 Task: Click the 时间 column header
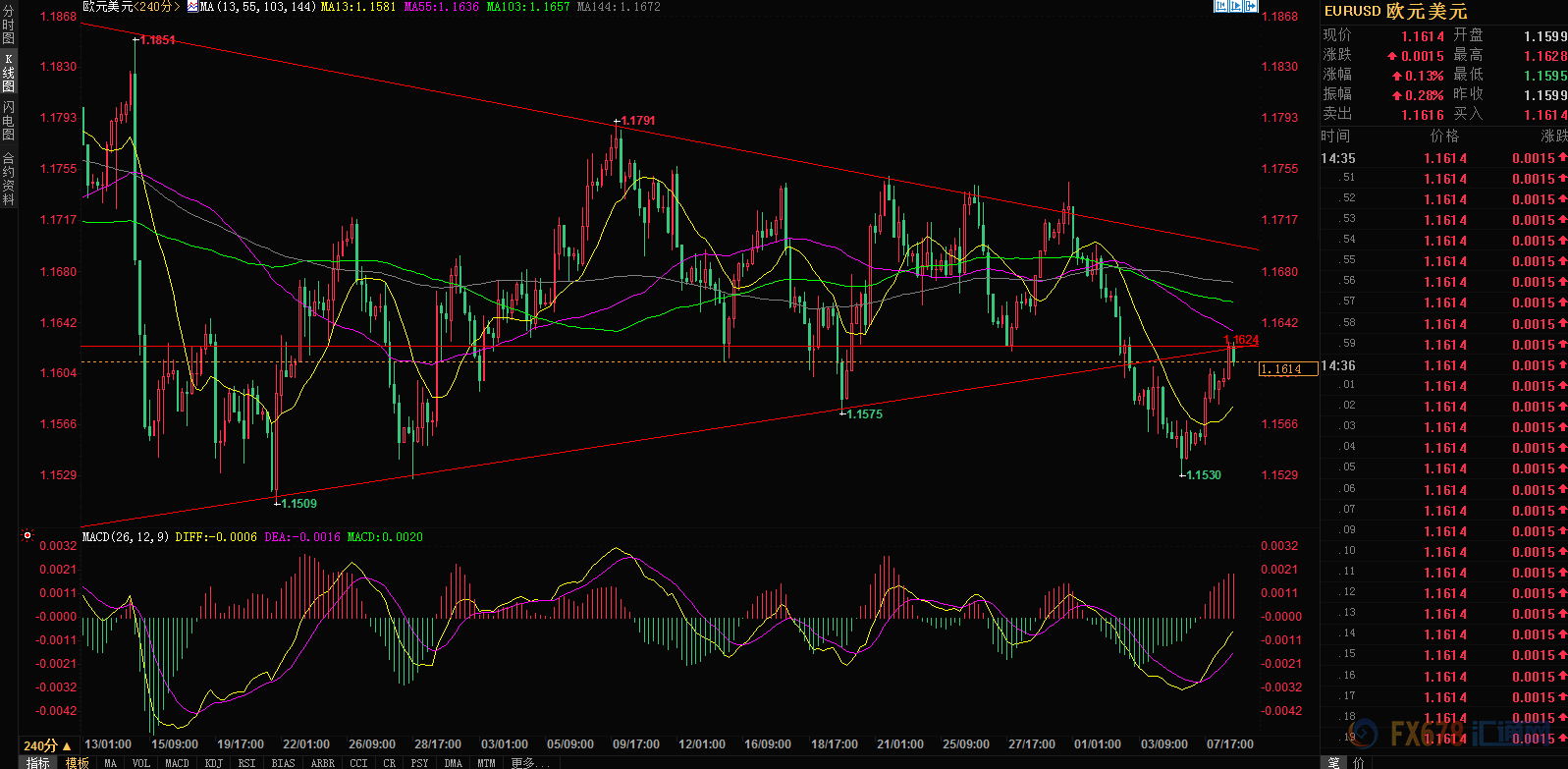[1335, 136]
